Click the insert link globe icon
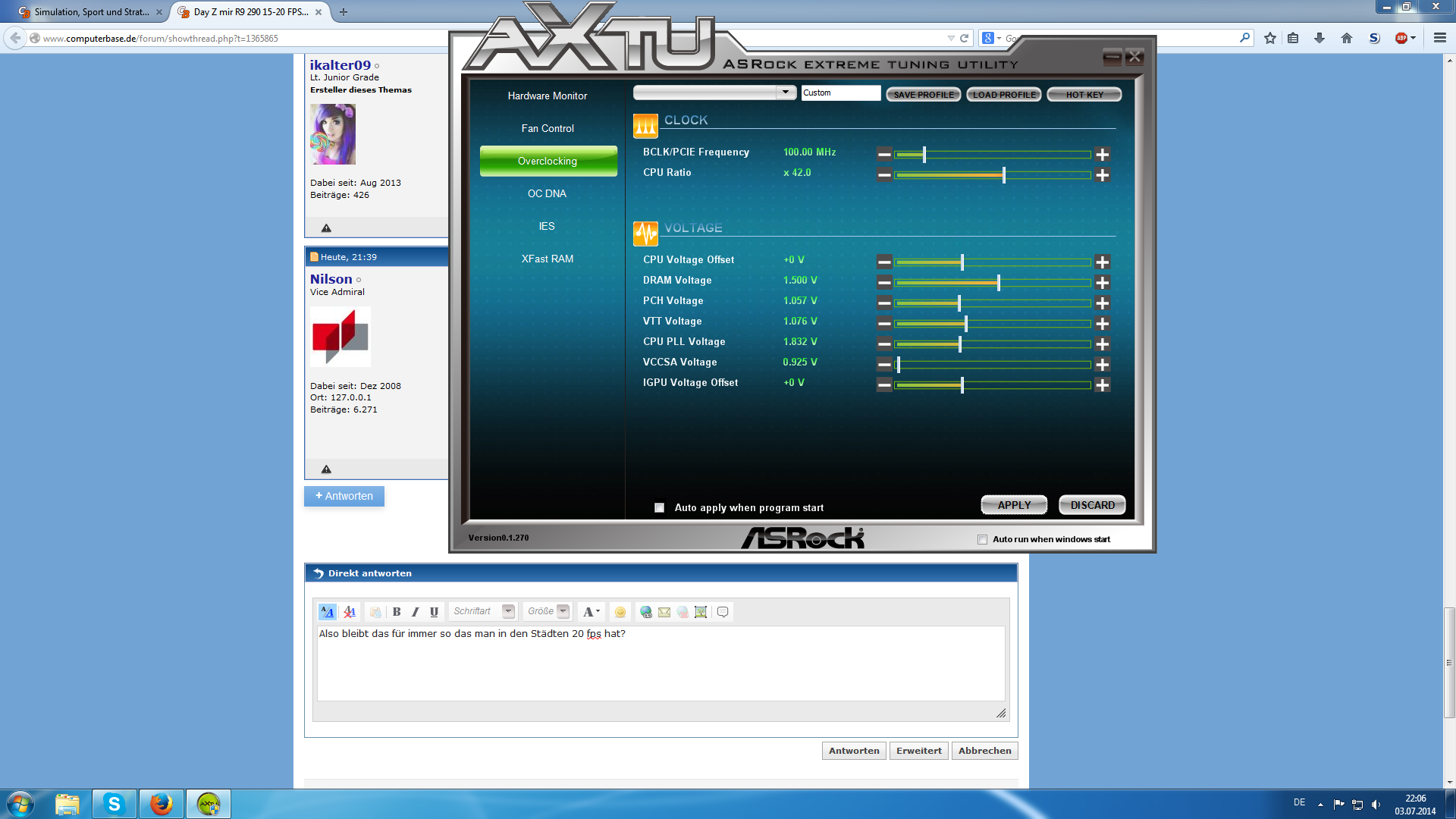Viewport: 1456px width, 819px height. [645, 612]
